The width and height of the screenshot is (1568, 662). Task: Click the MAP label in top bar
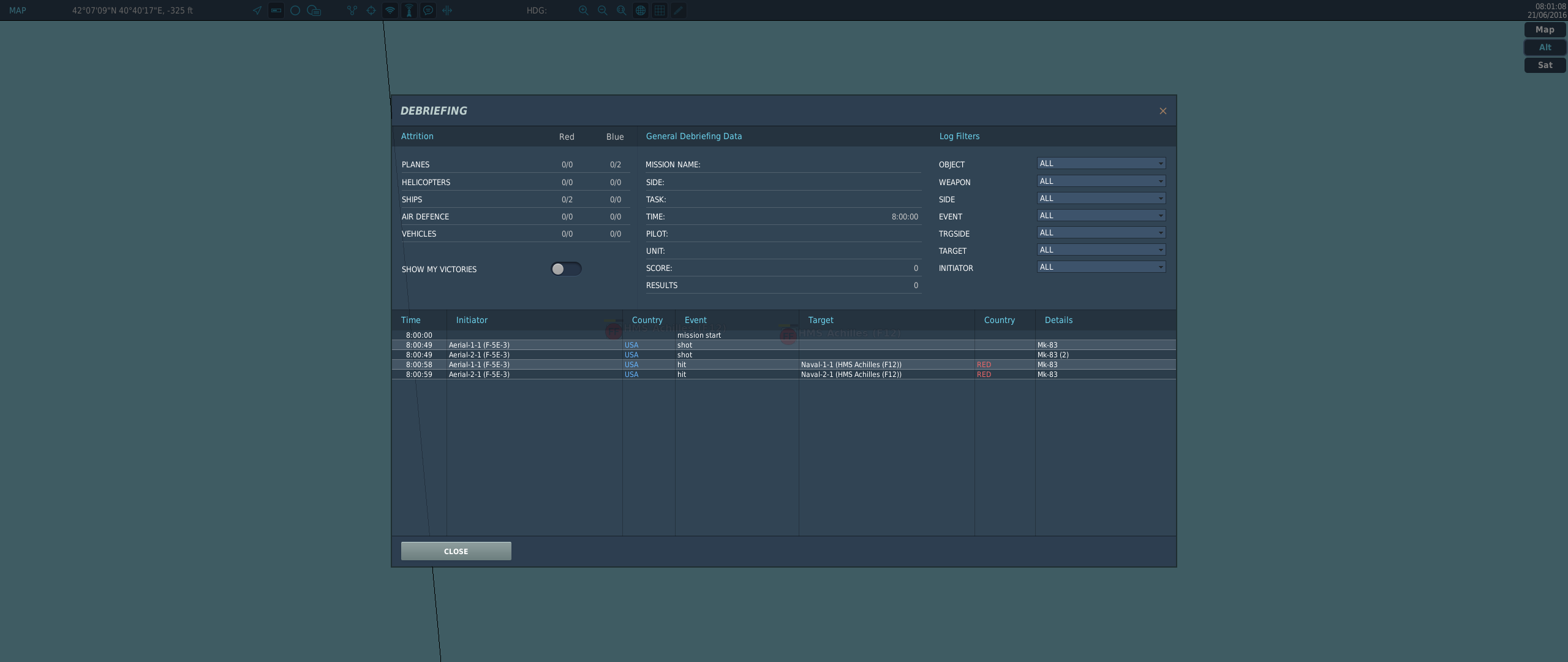[x=18, y=10]
